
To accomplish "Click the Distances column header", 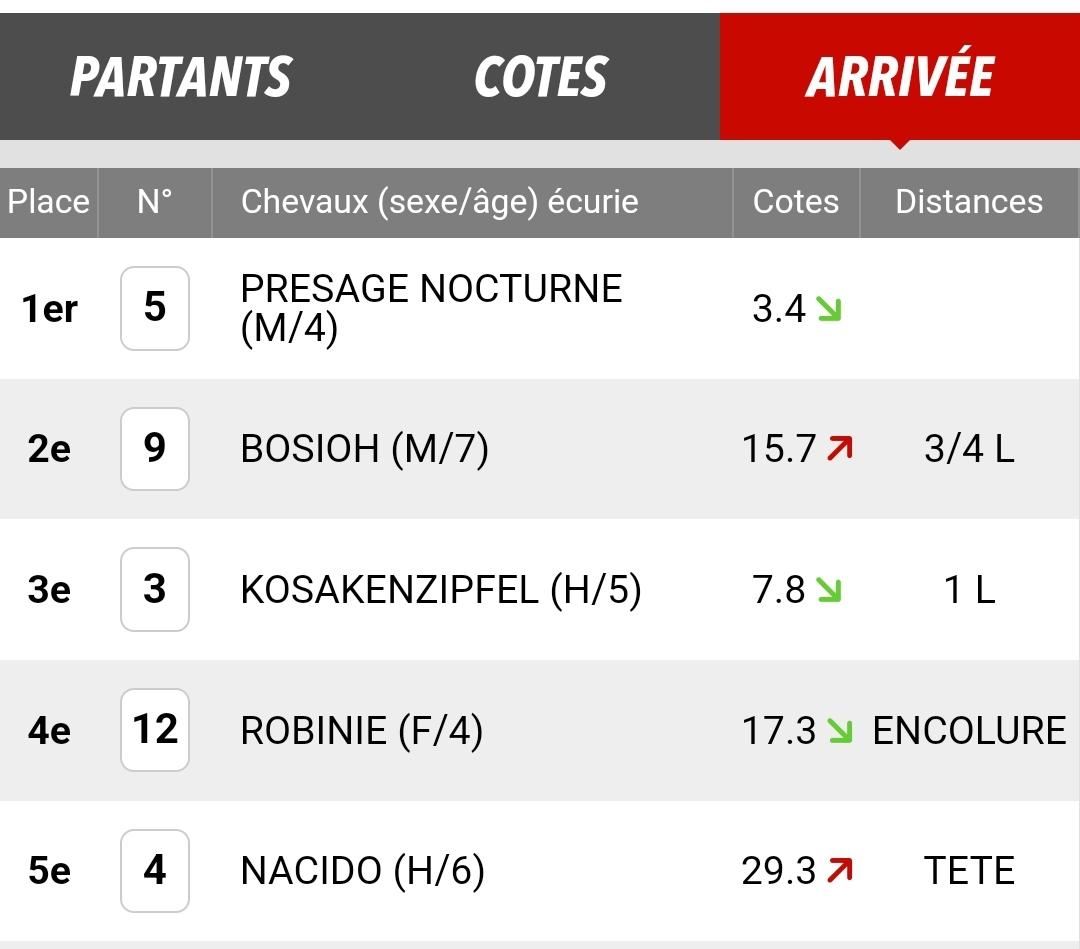I will point(969,202).
